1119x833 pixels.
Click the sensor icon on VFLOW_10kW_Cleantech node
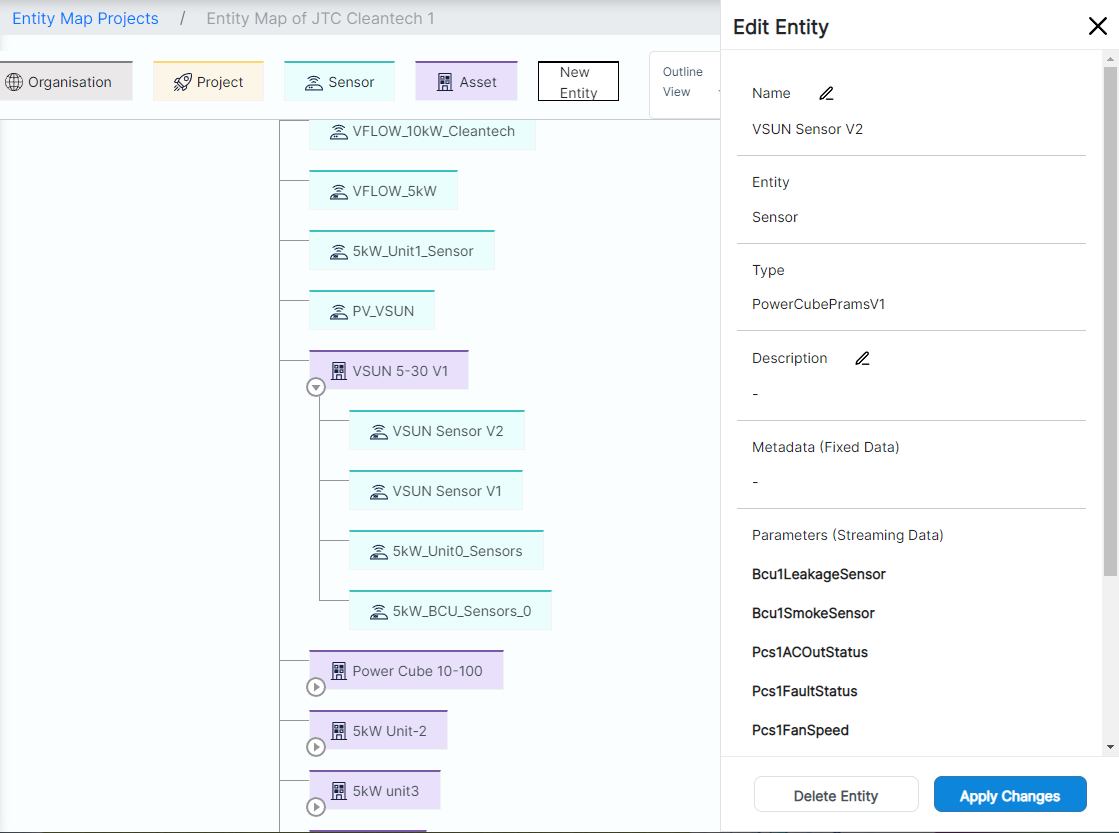click(338, 130)
